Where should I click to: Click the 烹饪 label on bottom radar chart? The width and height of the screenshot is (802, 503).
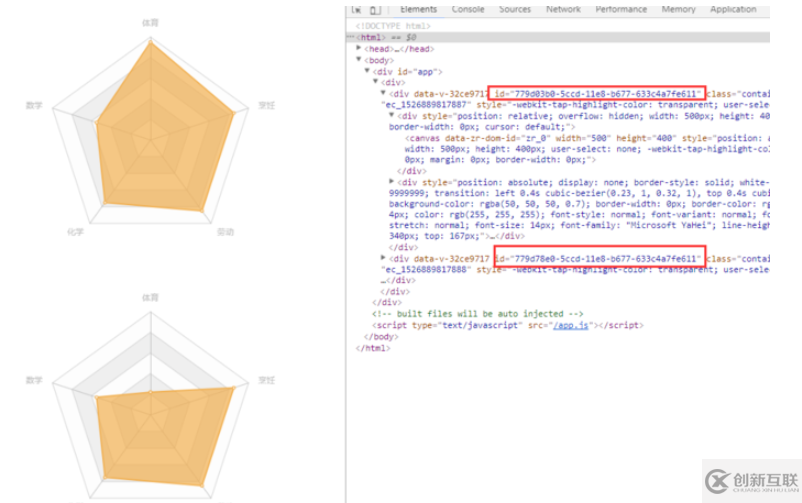(x=266, y=380)
